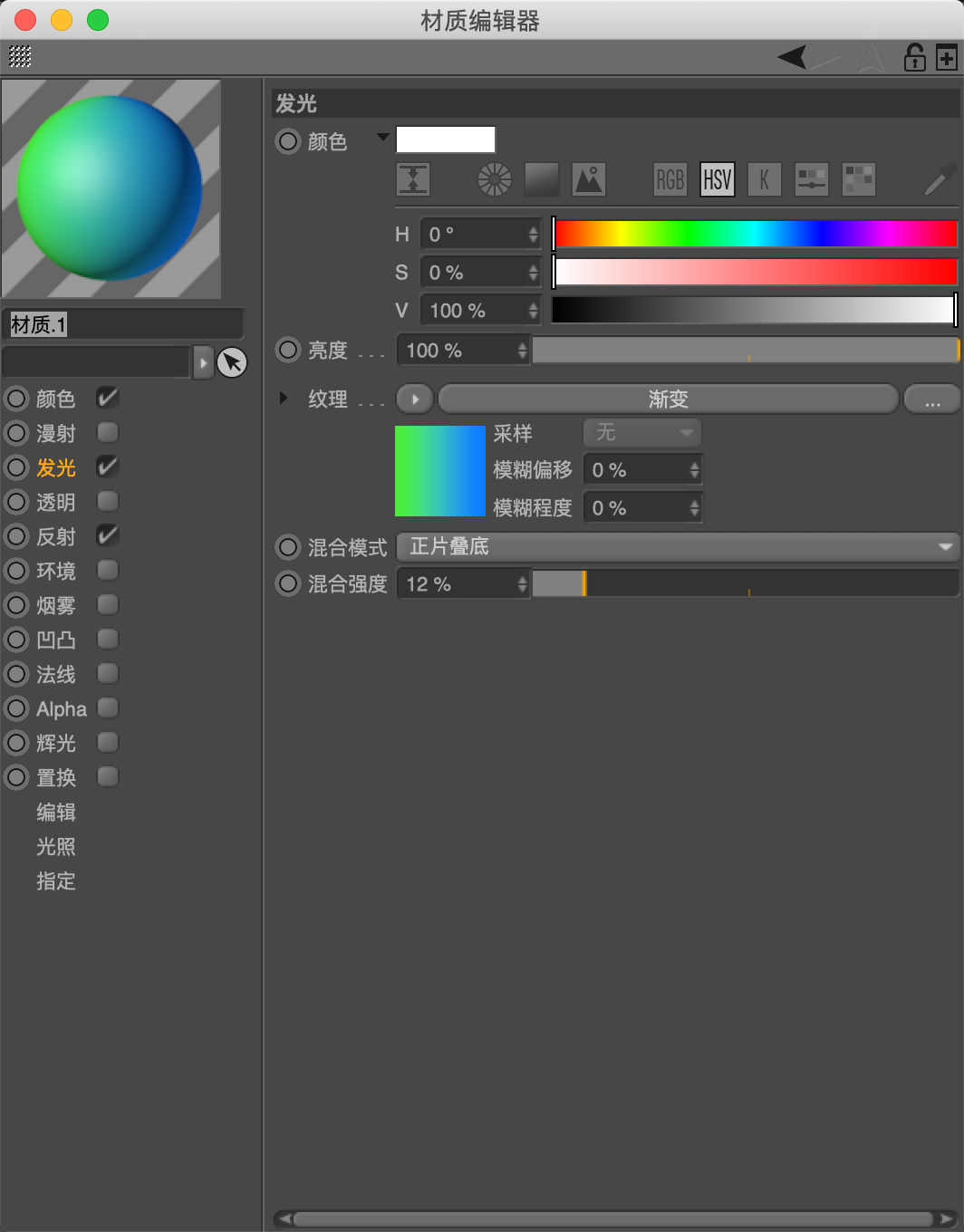Click the horizontal scrollbar at the bottom
Viewport: 964px width, 1232px height.
613,1218
